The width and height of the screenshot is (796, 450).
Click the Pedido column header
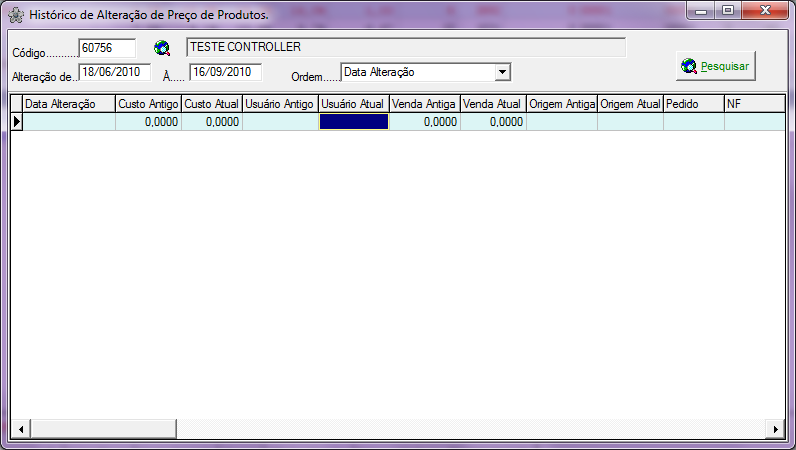(694, 104)
